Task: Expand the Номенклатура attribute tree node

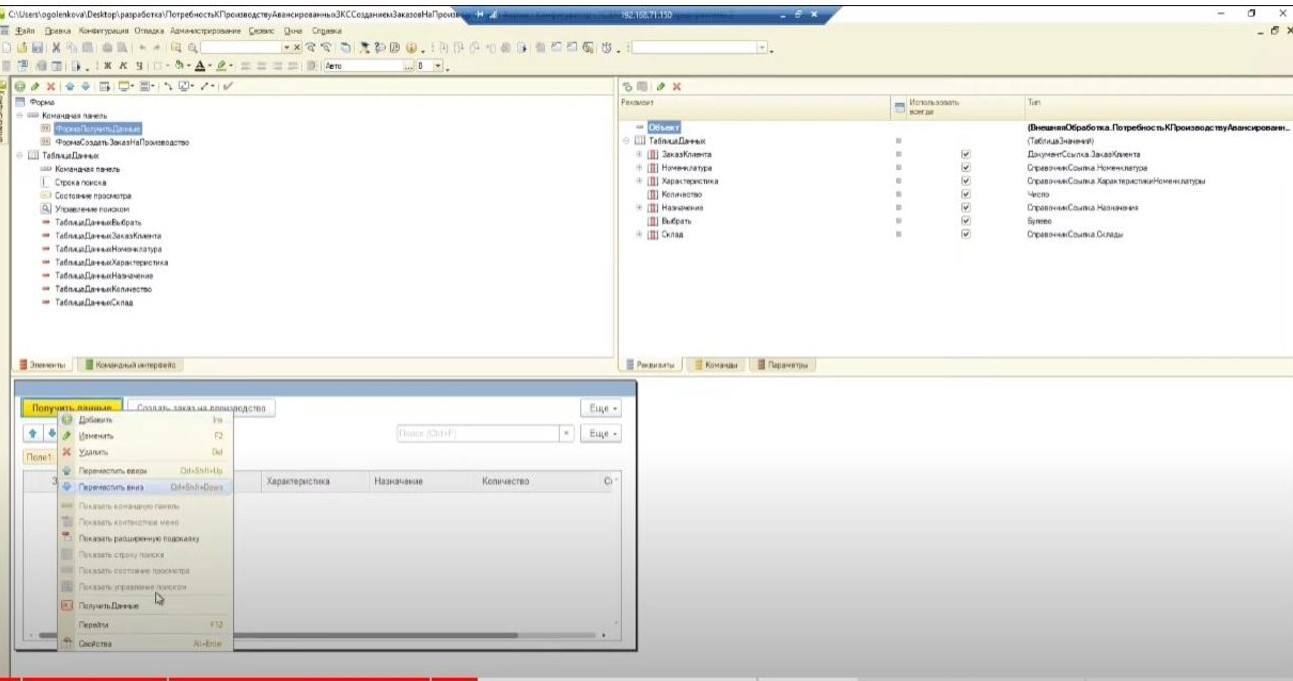Action: (x=639, y=168)
